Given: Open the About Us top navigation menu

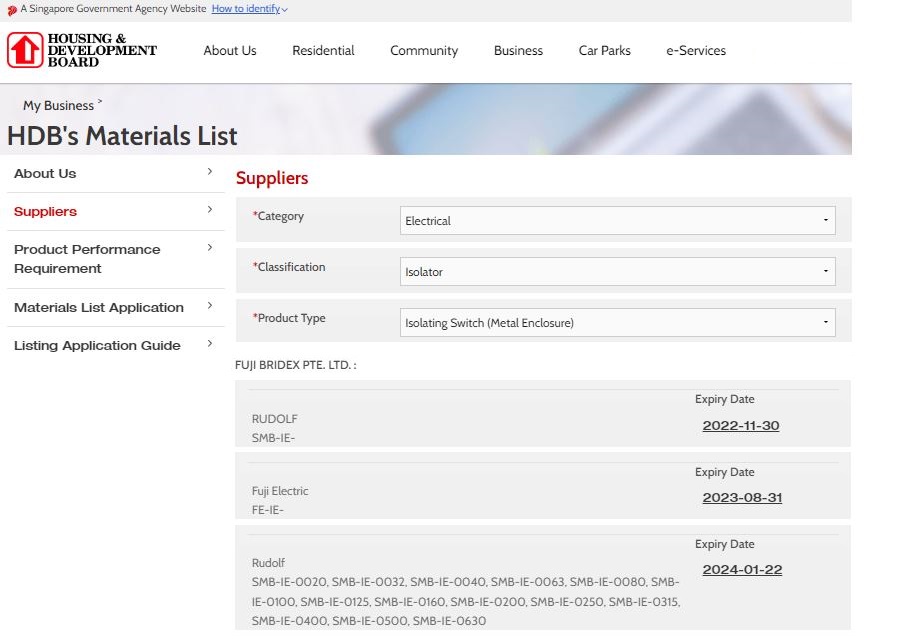Looking at the screenshot, I should pos(230,51).
